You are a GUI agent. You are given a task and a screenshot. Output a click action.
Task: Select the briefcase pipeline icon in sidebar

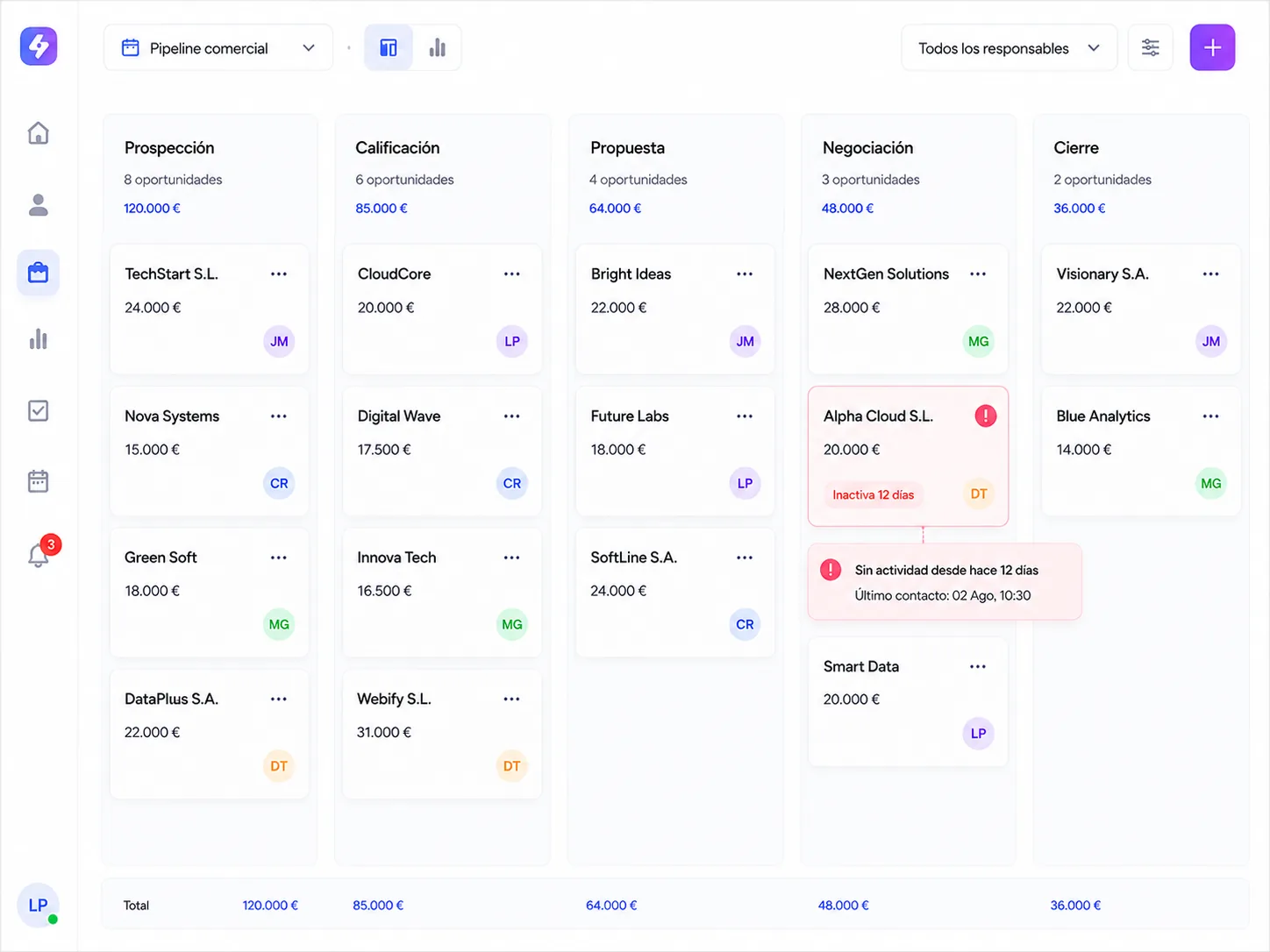pos(39,273)
